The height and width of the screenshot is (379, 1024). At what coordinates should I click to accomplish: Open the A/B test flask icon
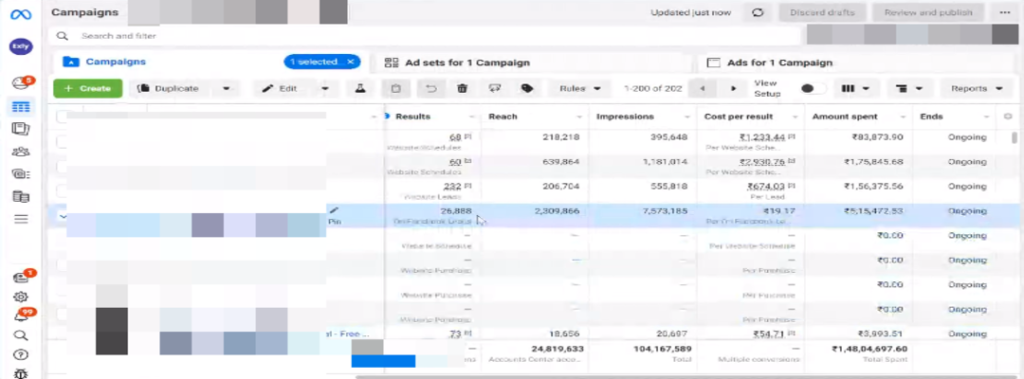[360, 88]
